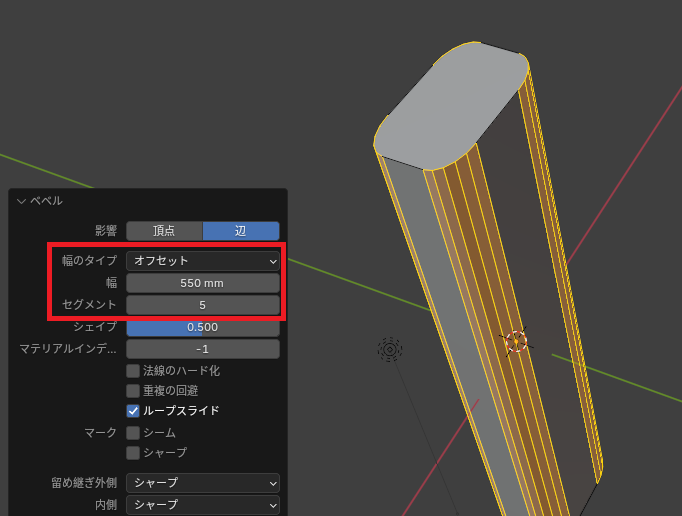The height and width of the screenshot is (516, 682).
Task: Click the 3D cursor in the viewport
Action: coord(515,342)
